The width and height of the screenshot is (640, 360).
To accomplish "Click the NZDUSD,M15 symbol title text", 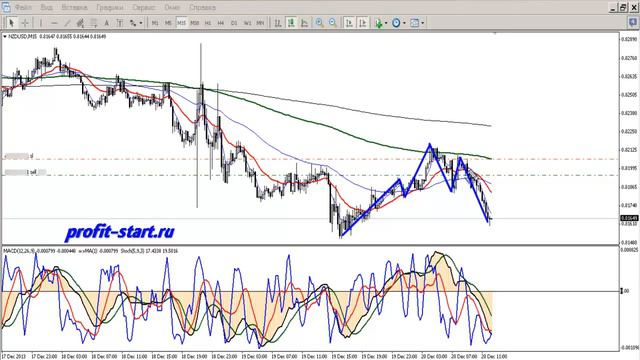I will [x=22, y=37].
